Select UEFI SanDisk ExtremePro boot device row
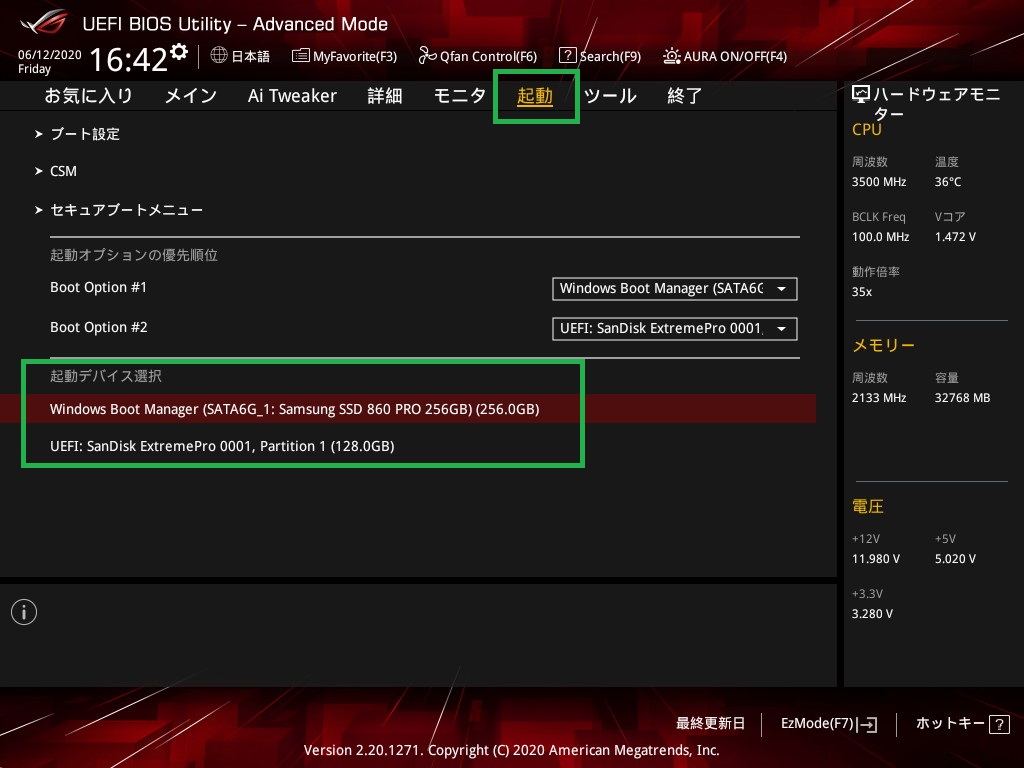1024x768 pixels. 222,446
